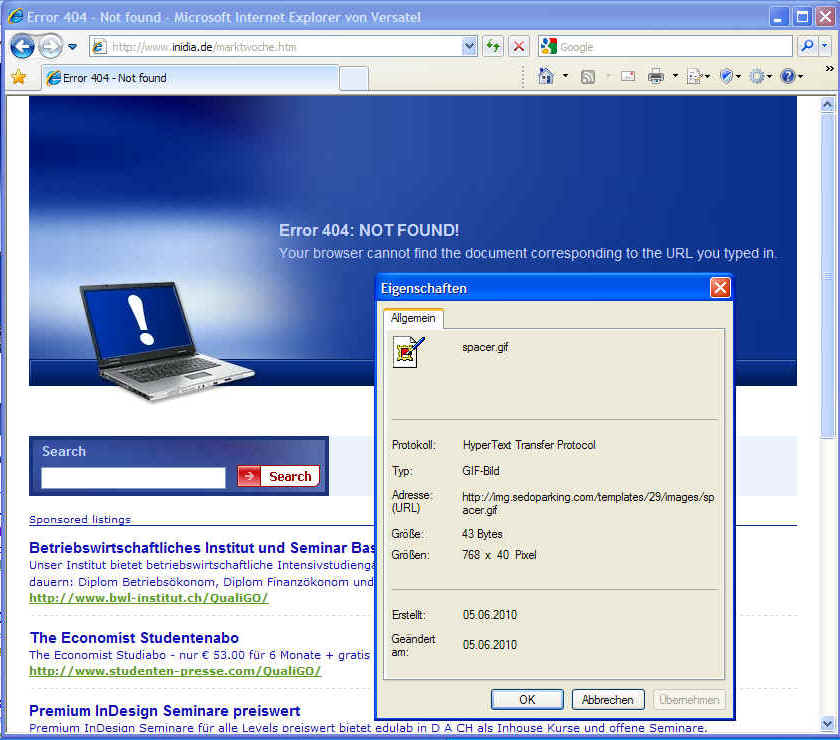Image resolution: width=840 pixels, height=740 pixels.
Task: Expand the Print options dropdown arrow
Action: (x=675, y=77)
